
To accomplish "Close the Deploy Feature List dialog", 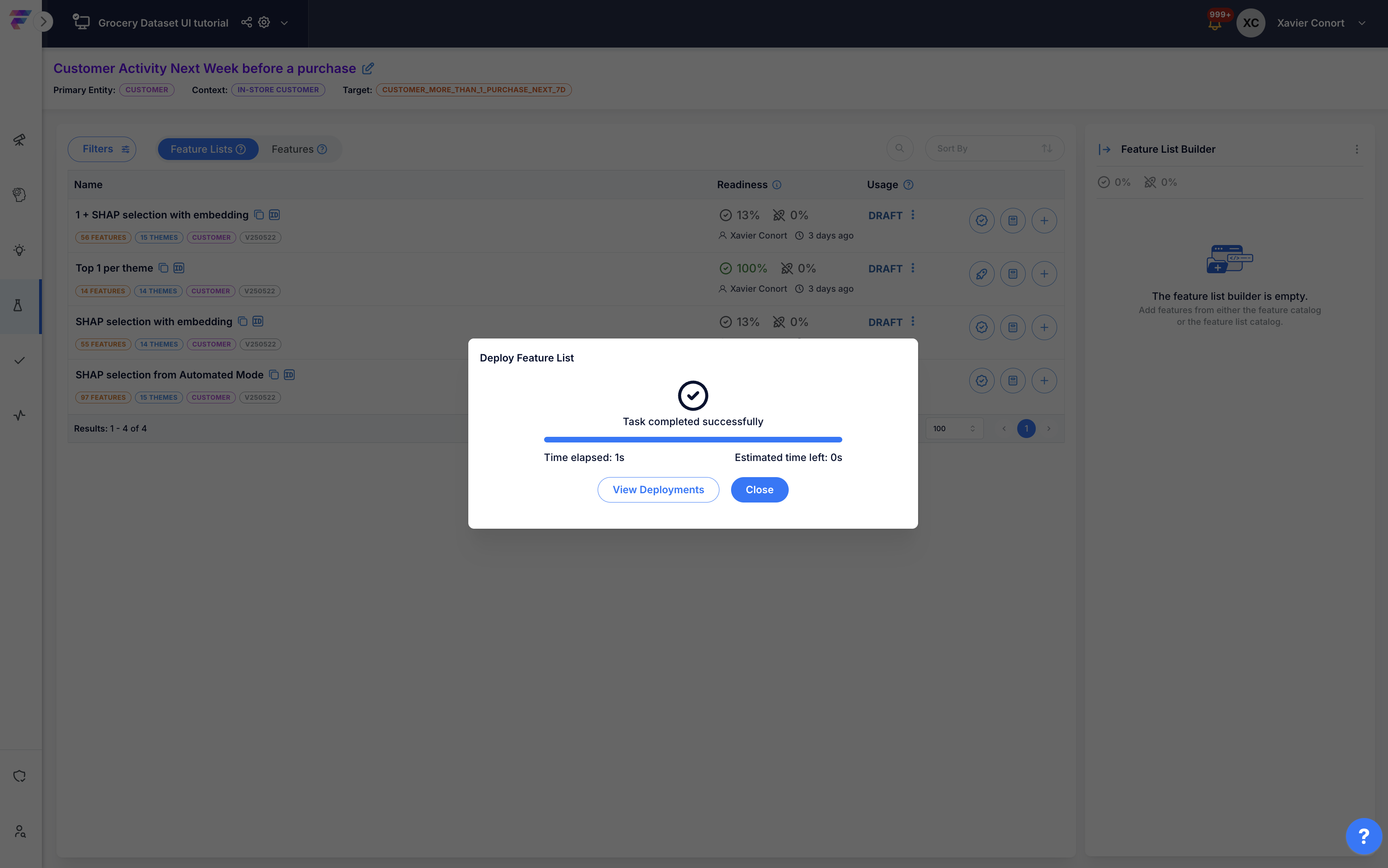I will [759, 490].
